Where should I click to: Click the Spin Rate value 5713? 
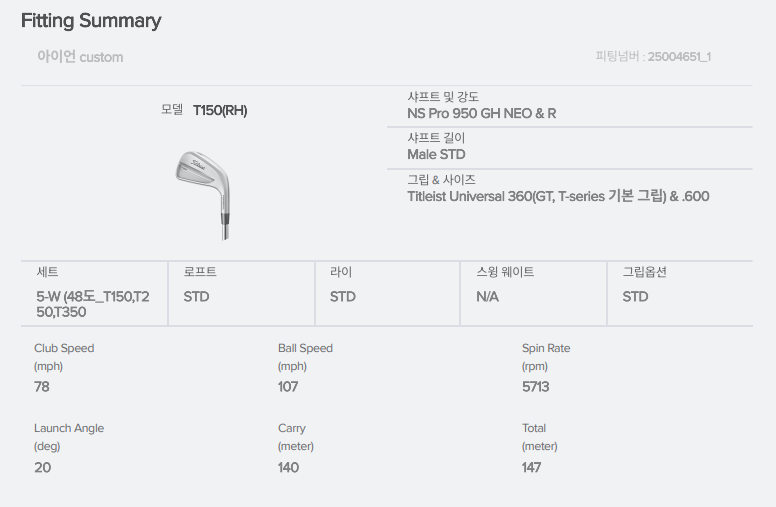(535, 387)
